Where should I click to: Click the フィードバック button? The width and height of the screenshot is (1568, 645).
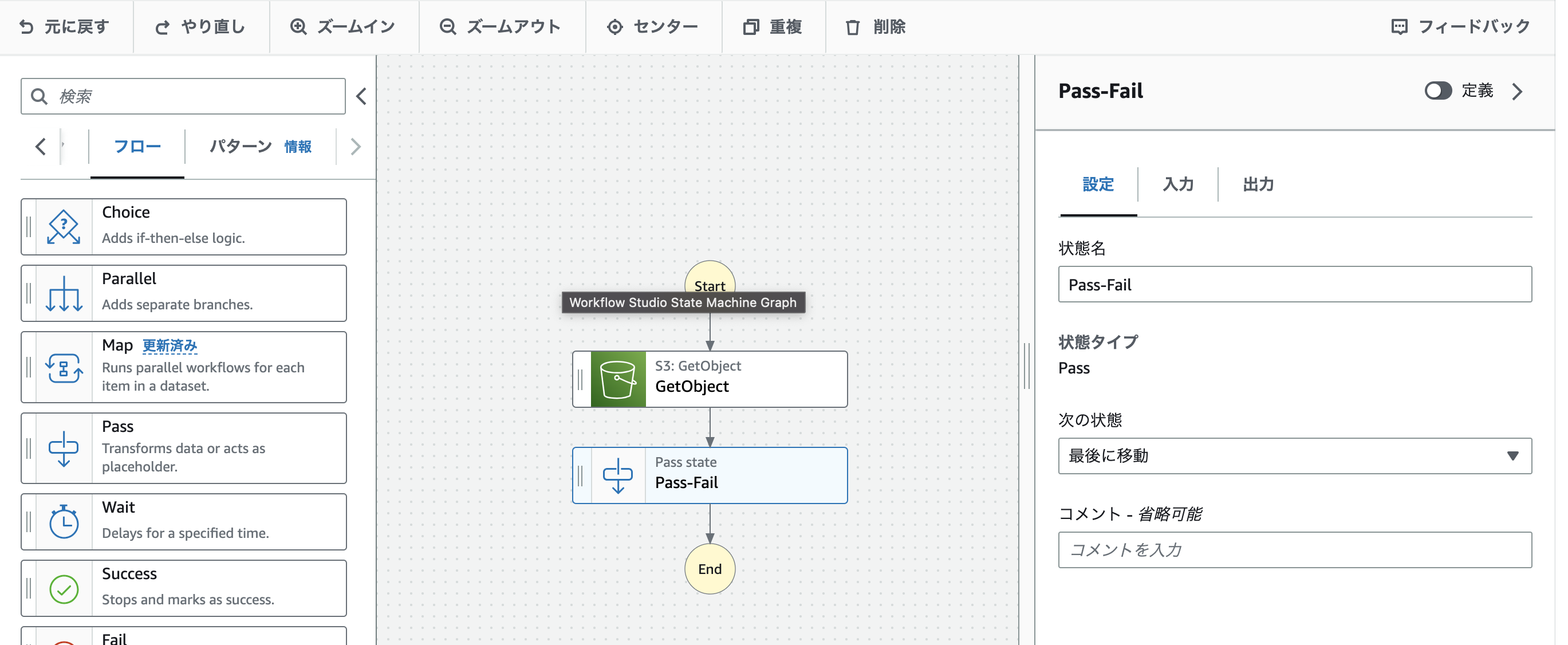[x=1461, y=27]
